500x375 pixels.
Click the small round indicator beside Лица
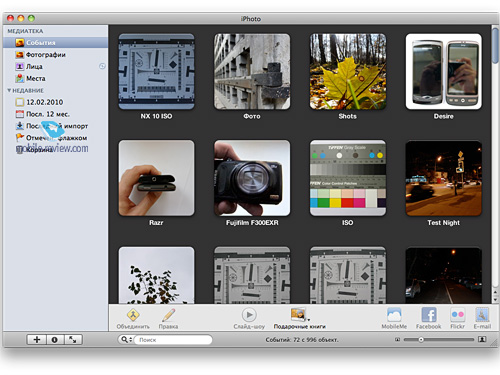pyautogui.click(x=102, y=66)
